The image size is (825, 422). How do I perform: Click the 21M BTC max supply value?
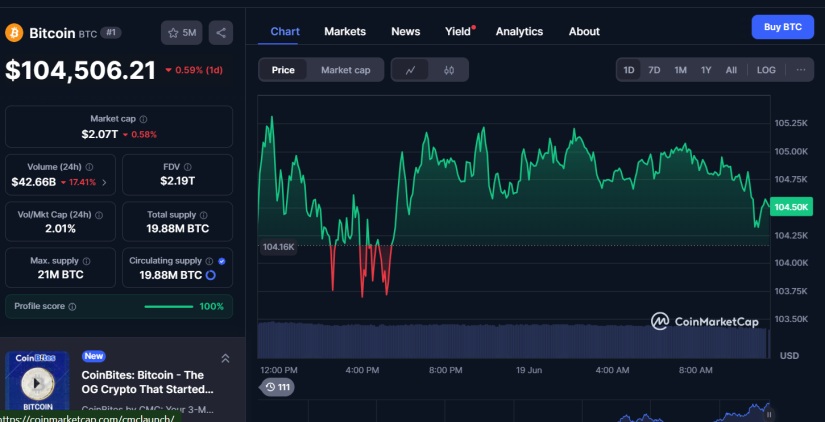(x=61, y=275)
